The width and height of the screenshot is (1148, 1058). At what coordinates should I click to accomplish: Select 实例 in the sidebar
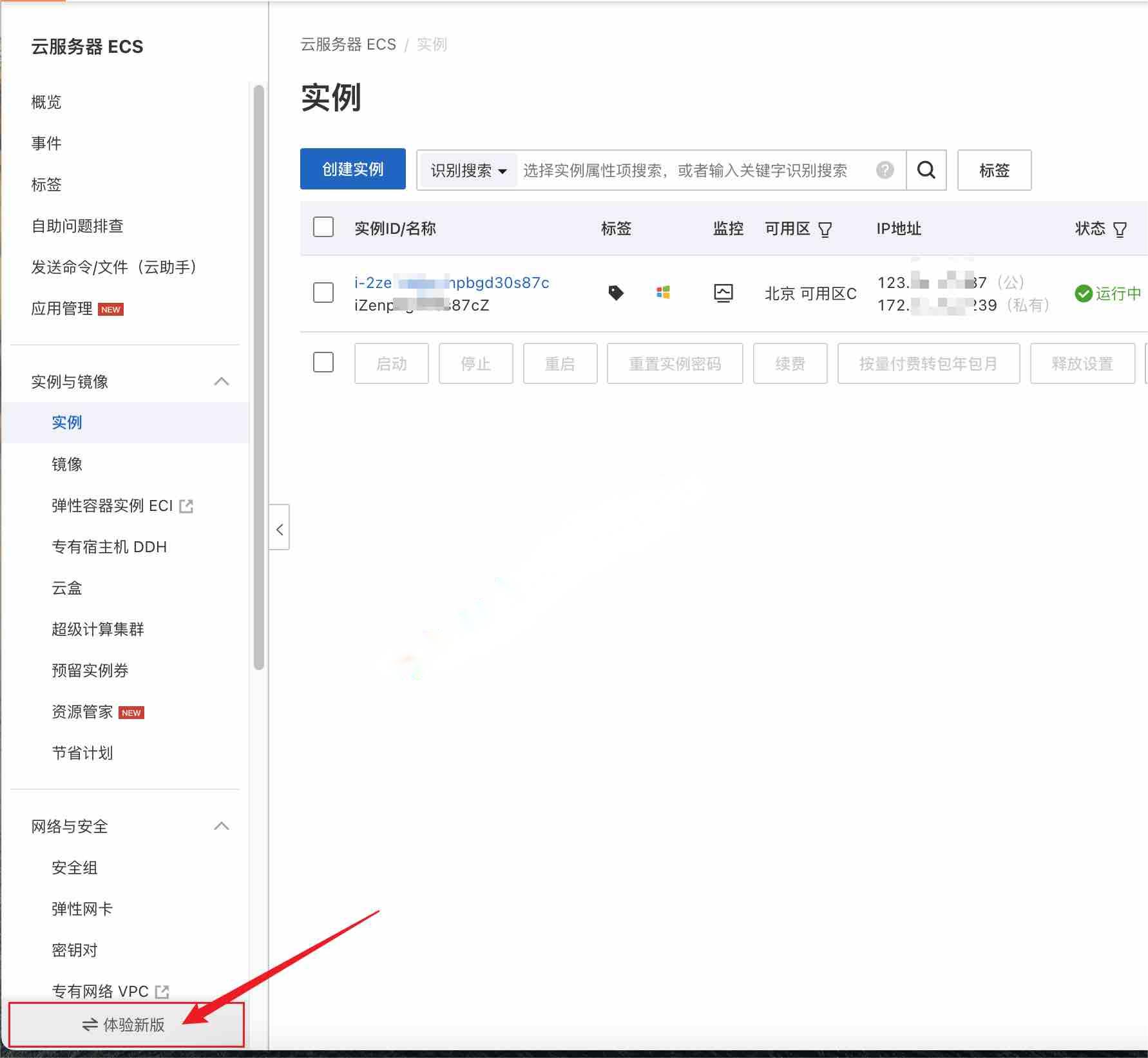67,423
